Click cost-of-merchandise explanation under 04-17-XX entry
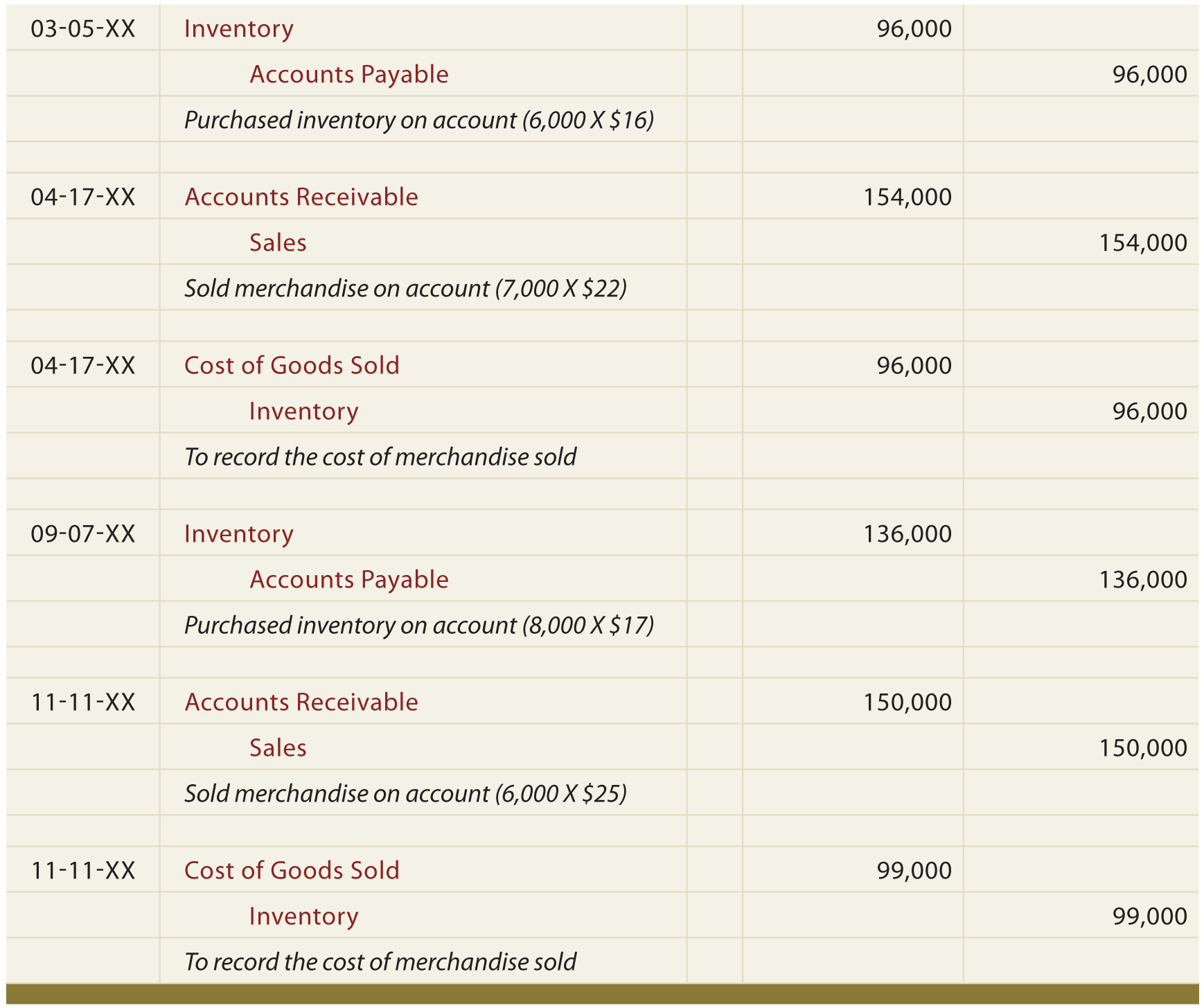Screen dimensions: 1204x1008 coord(380,457)
